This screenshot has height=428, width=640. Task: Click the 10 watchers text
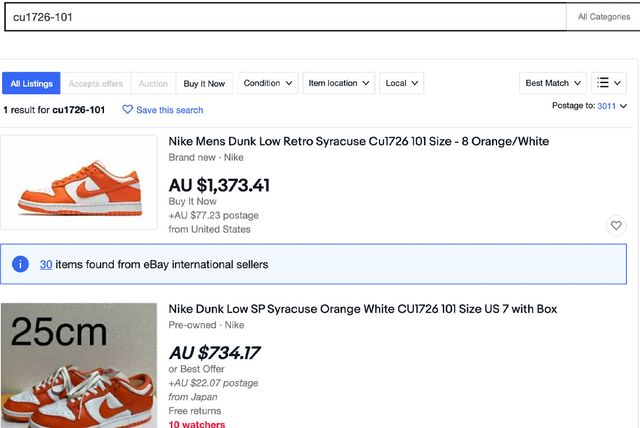click(x=197, y=424)
